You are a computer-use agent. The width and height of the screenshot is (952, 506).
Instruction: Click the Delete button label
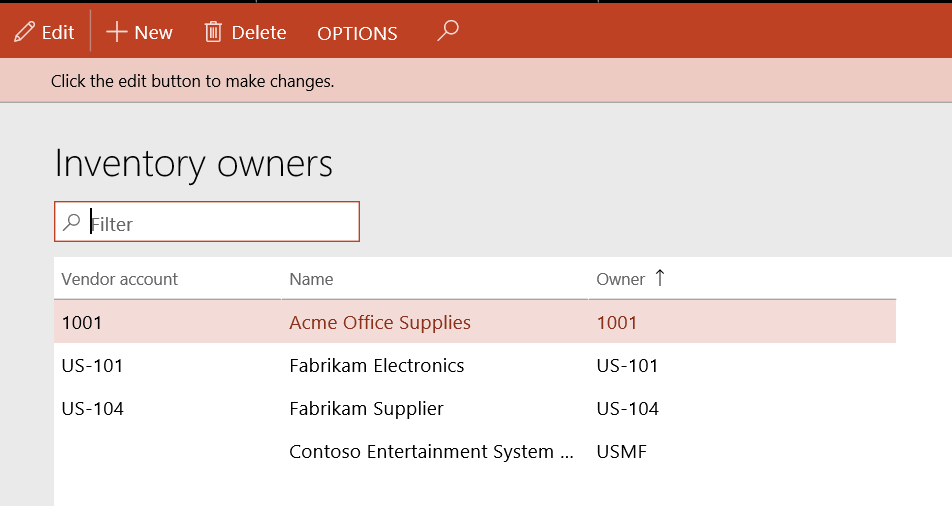point(259,32)
